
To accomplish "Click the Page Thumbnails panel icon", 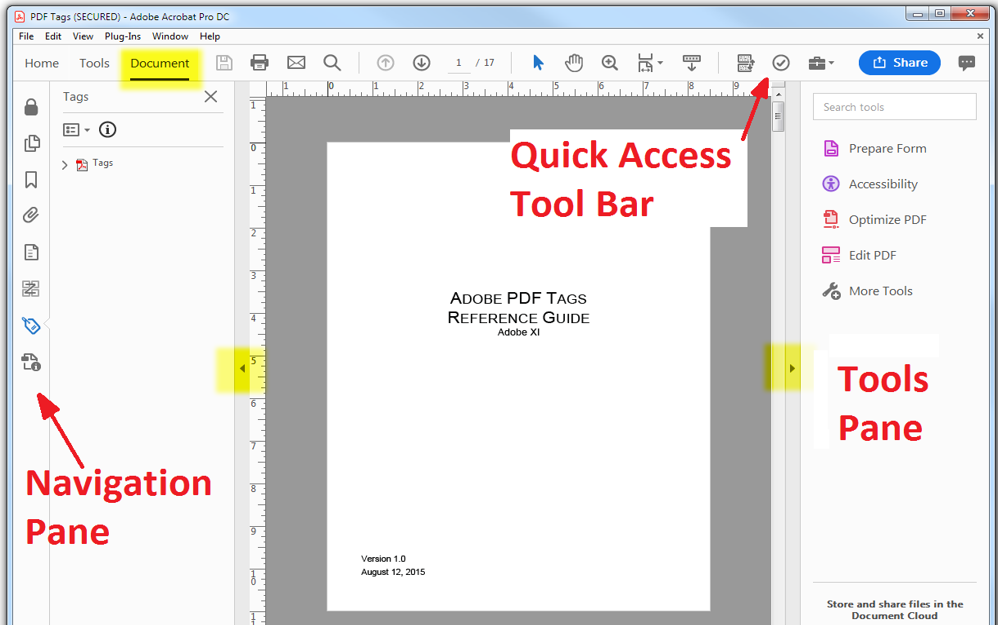I will pos(31,143).
